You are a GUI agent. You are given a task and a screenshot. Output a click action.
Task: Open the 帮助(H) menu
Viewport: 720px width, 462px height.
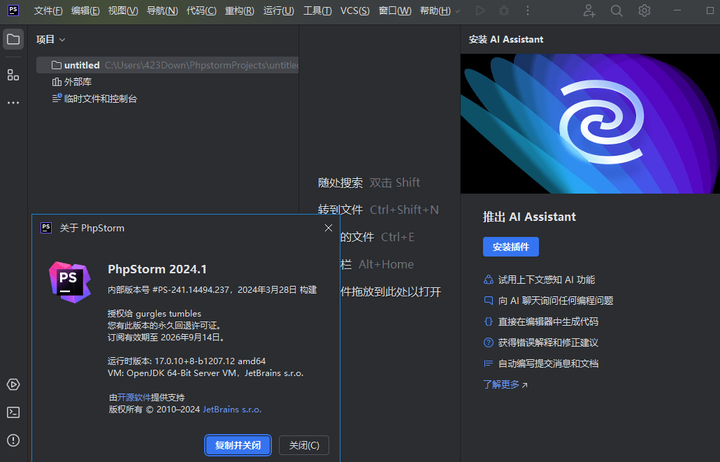point(435,11)
